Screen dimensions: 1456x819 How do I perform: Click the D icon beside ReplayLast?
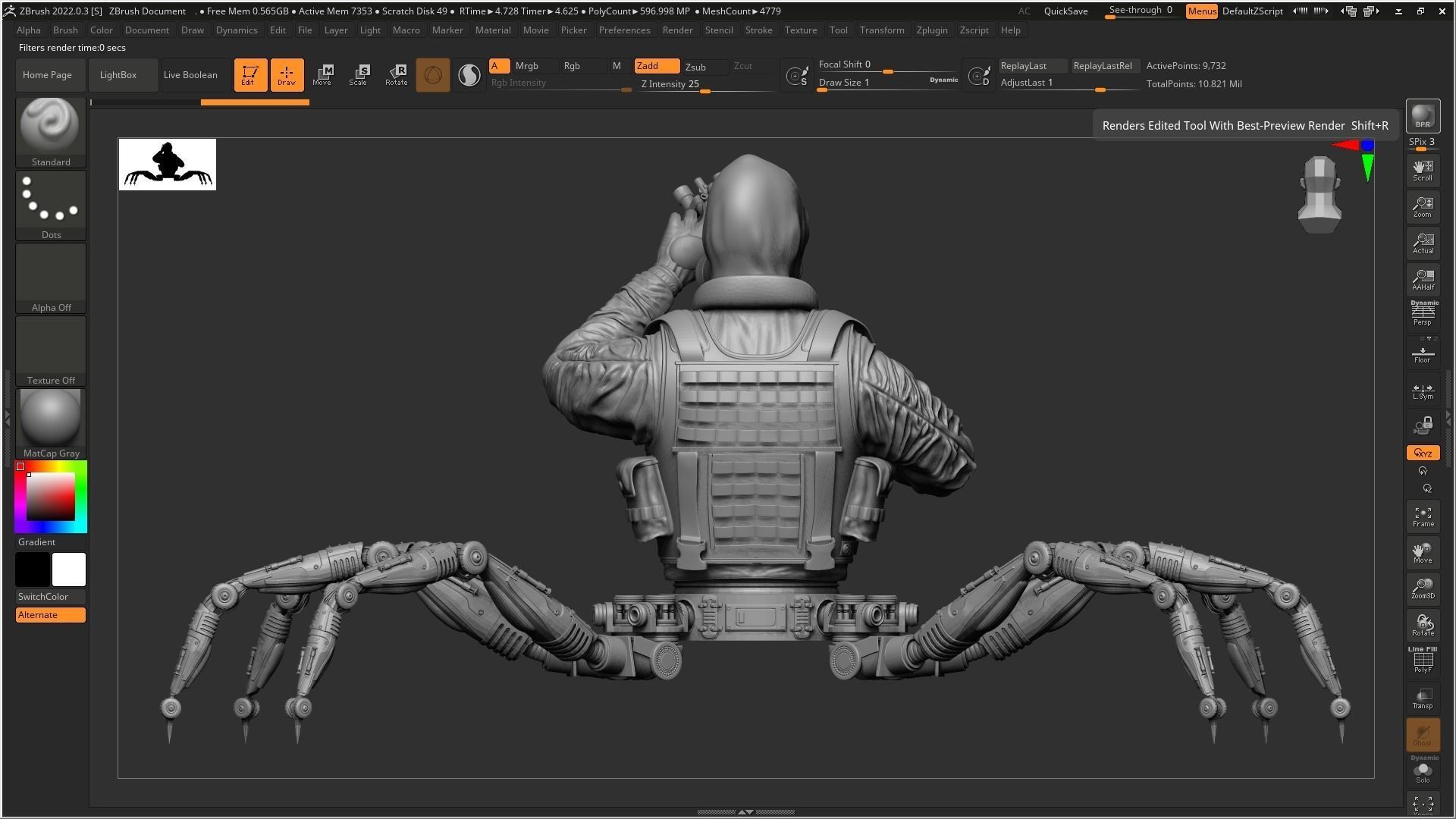tap(979, 75)
